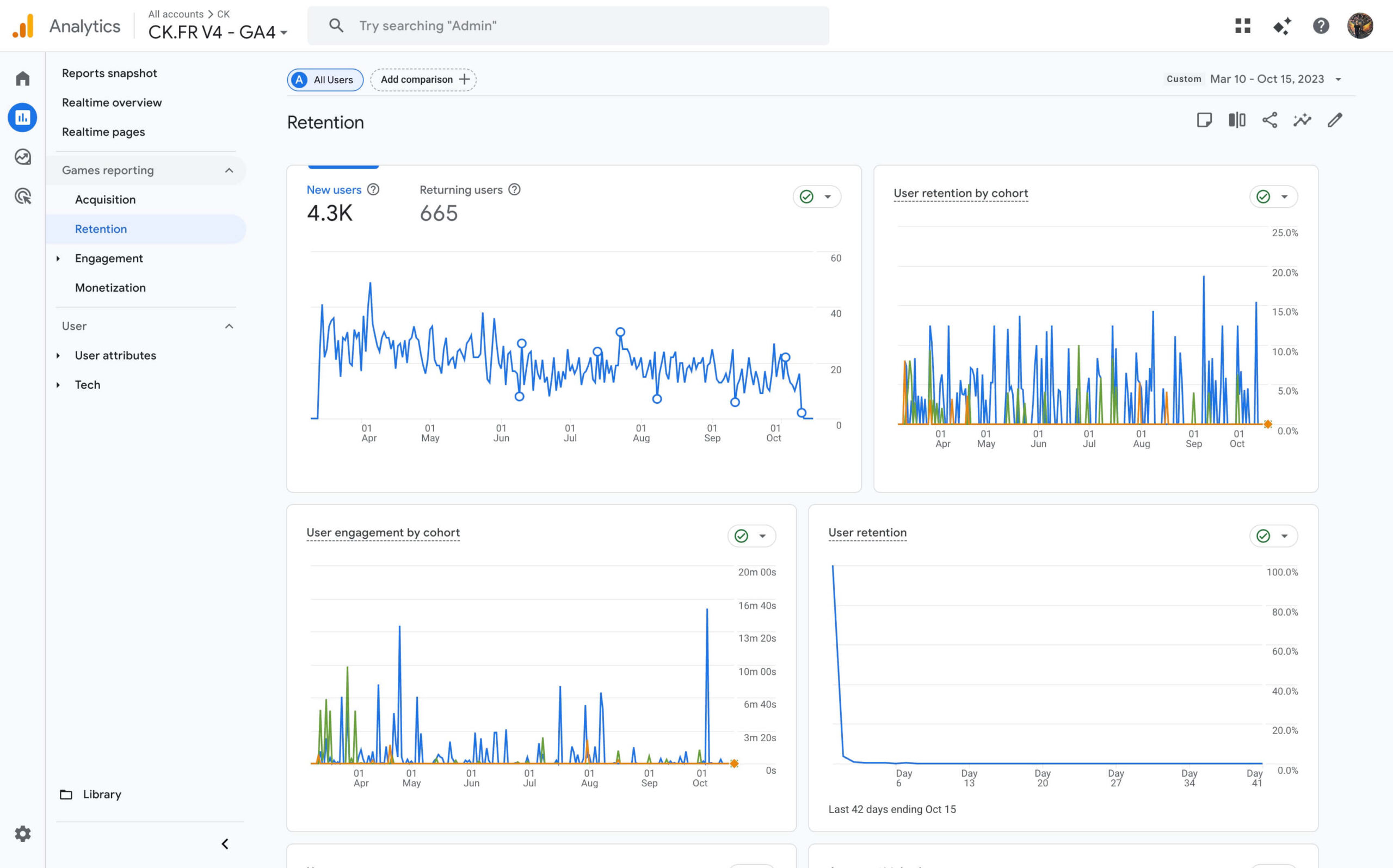
Task: Click the search field
Action: pos(568,26)
